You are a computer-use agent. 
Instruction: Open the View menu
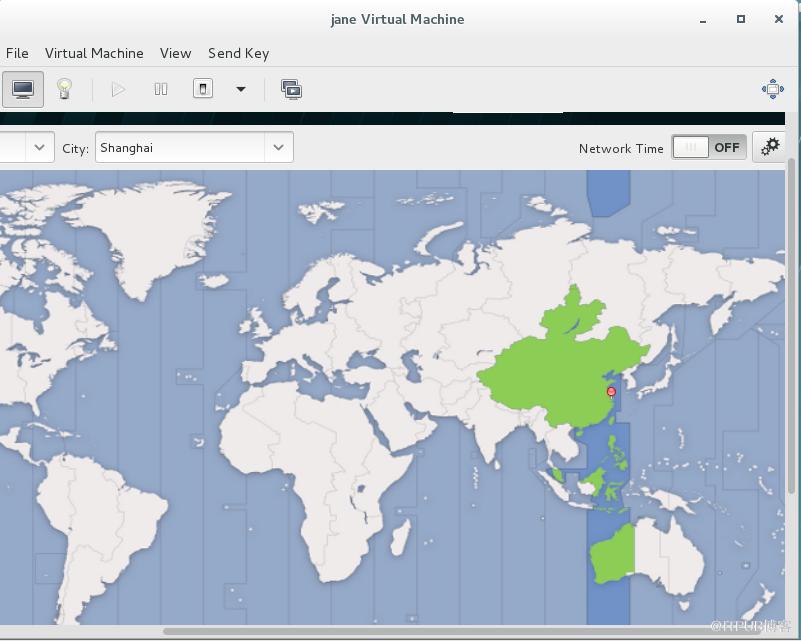175,53
